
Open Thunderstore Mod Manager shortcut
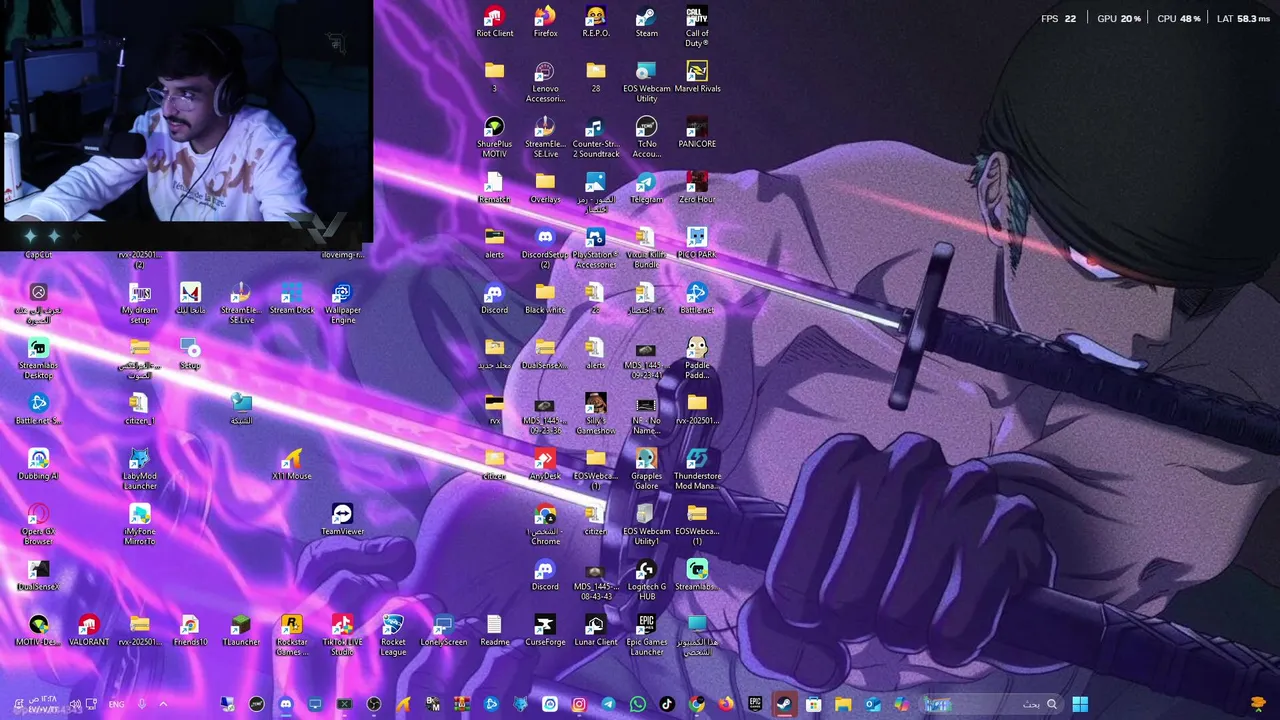coord(697,469)
